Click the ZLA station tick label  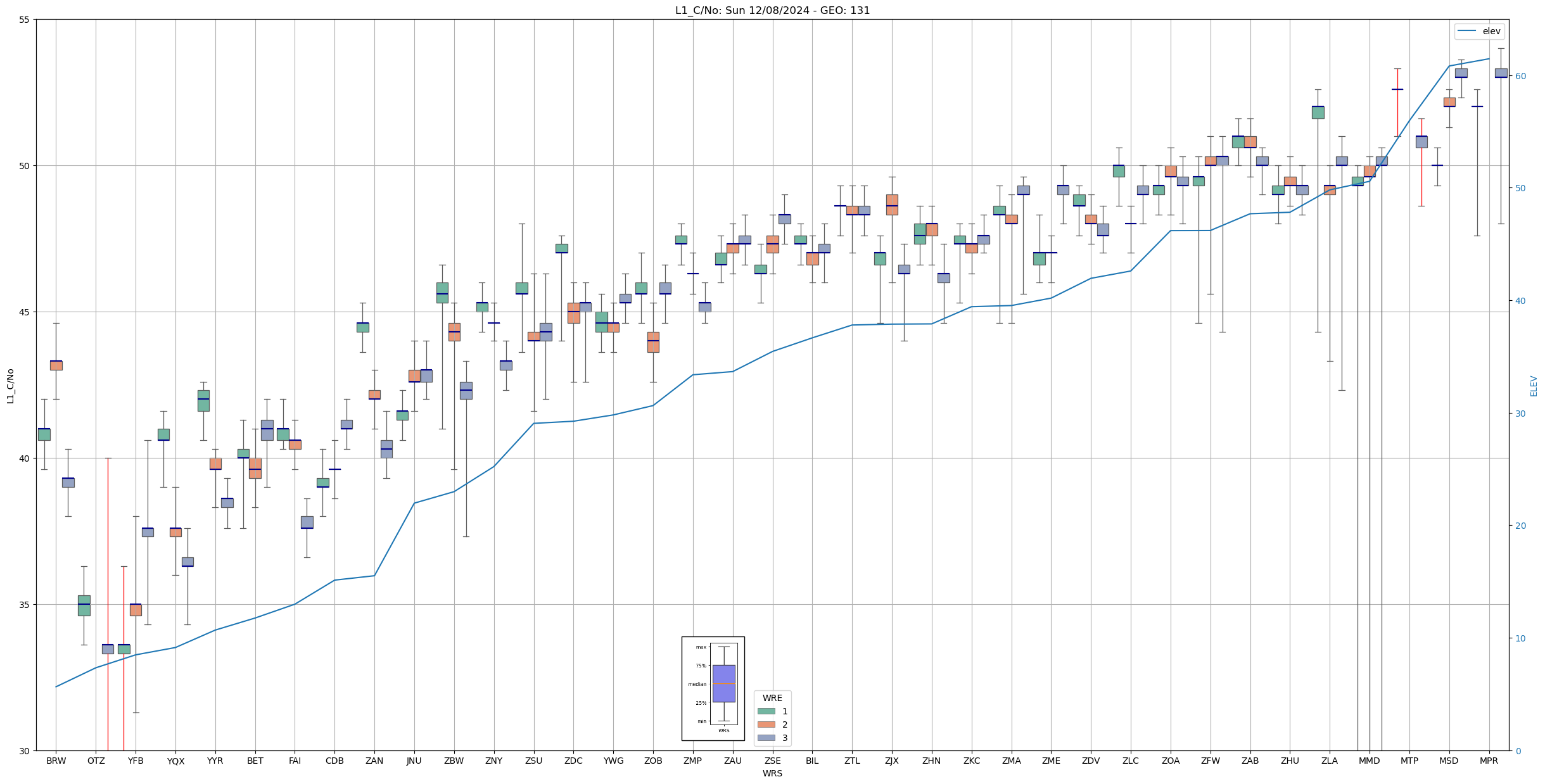pyautogui.click(x=1330, y=761)
